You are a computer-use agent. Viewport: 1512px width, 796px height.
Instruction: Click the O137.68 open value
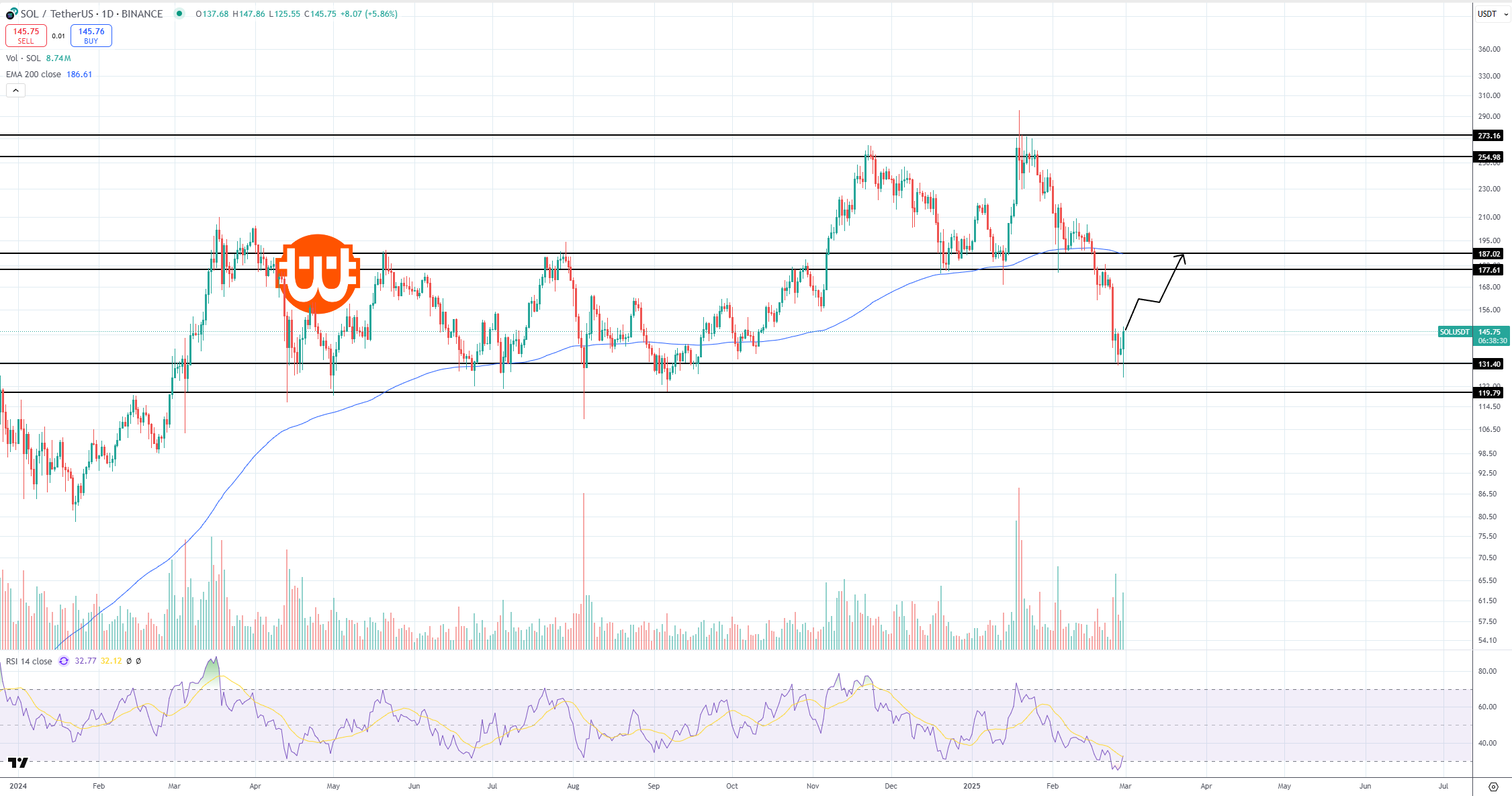click(212, 13)
